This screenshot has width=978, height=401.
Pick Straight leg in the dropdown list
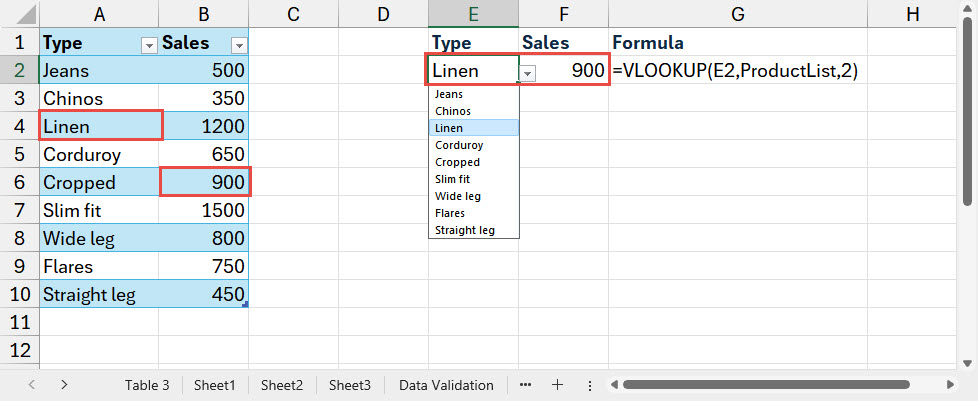pos(464,230)
